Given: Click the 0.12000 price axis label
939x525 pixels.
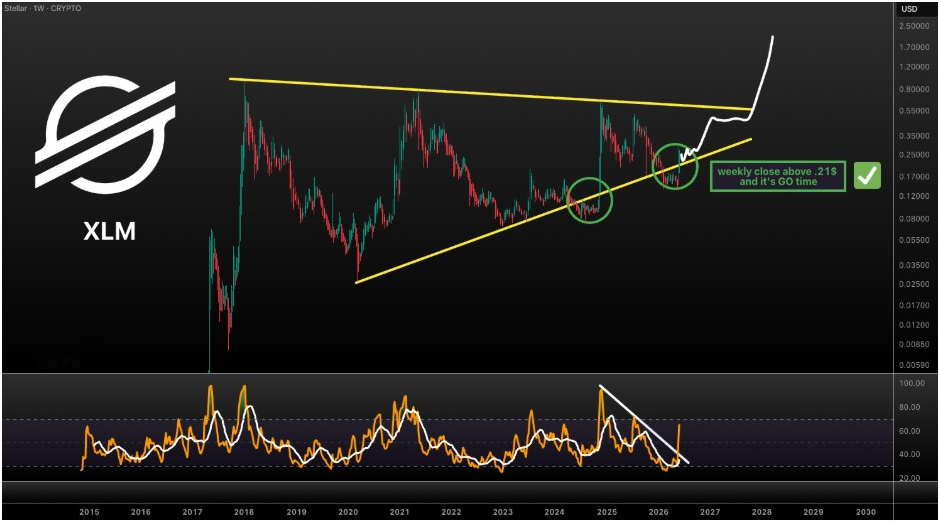Looking at the screenshot, I should (913, 196).
